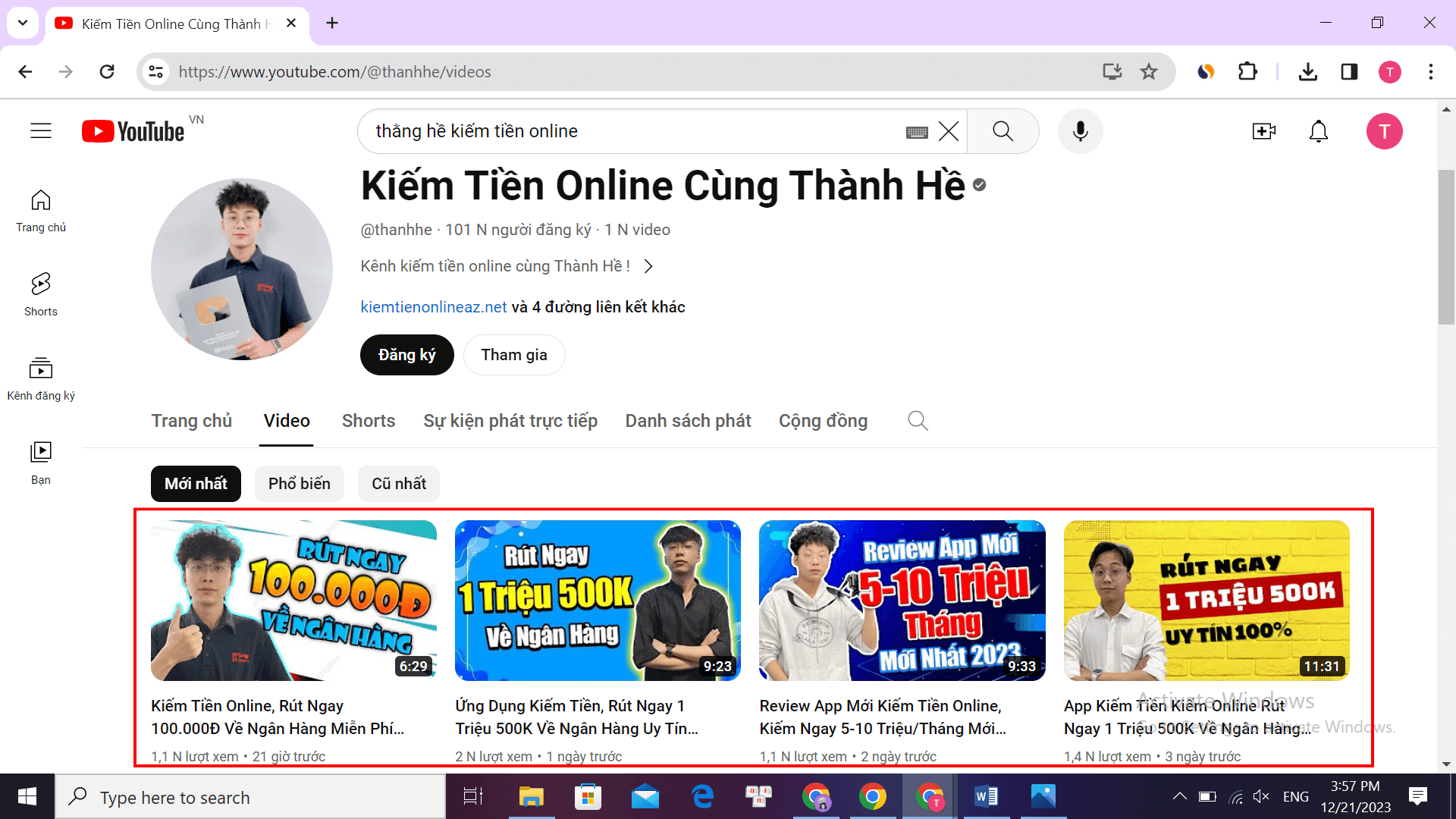Image resolution: width=1456 pixels, height=819 pixels.
Task: Open video titled Review App Mới Kiếm Tiền Online
Action: (883, 717)
